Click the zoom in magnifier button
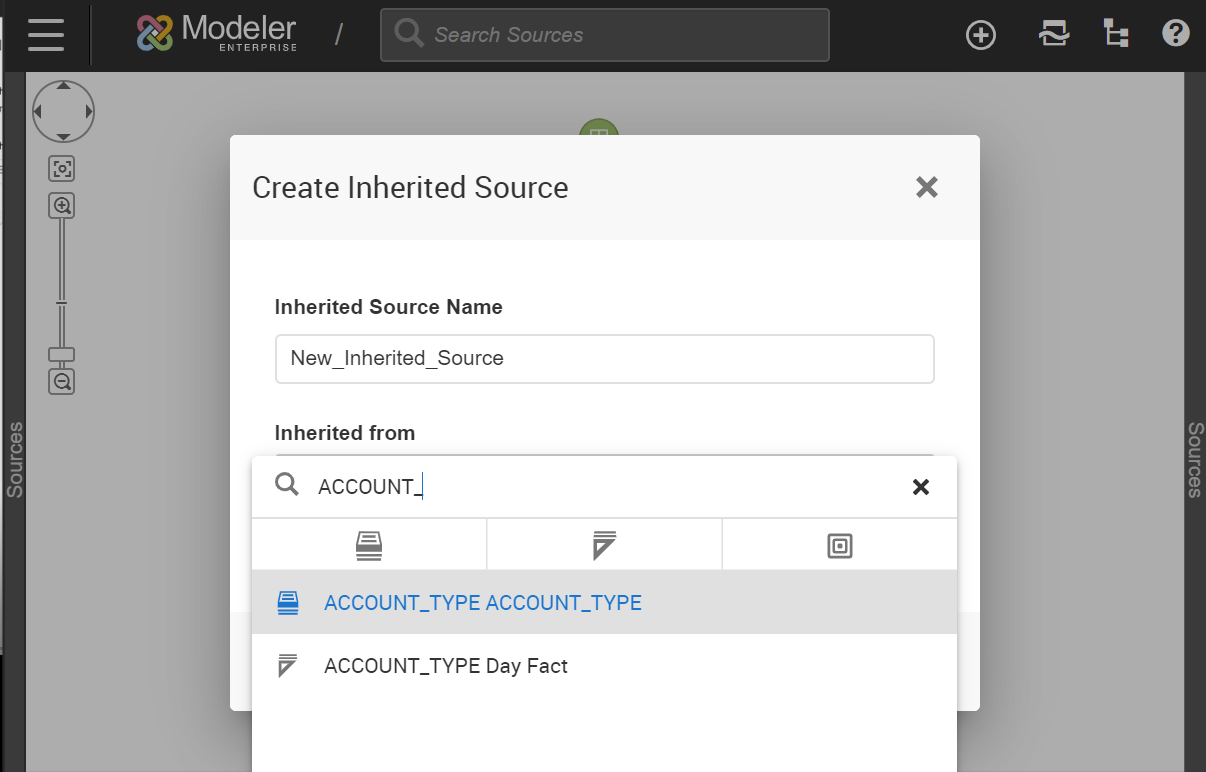 pos(62,206)
